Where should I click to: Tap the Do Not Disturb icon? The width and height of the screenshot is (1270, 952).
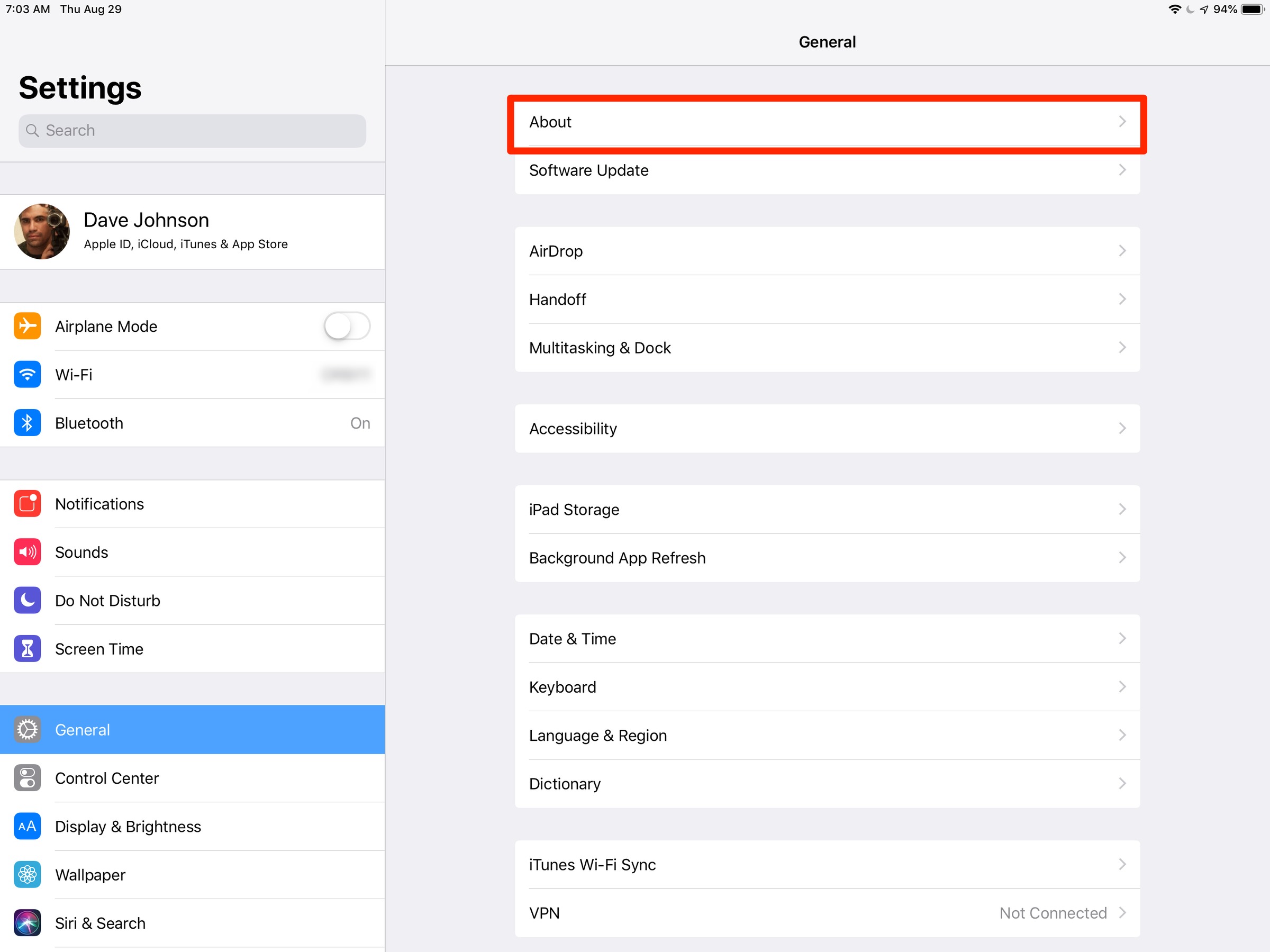(x=27, y=601)
